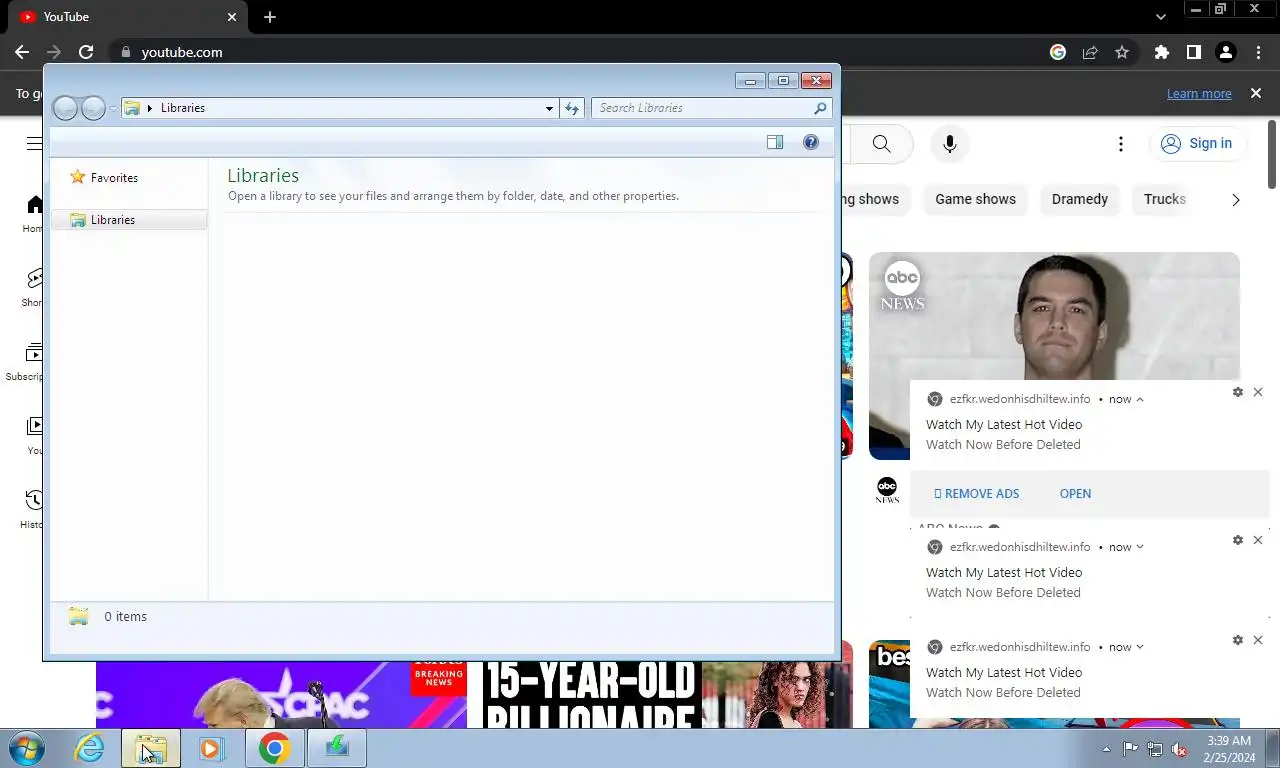Refresh the Libraries folder view
The image size is (1280, 768).
pos(572,108)
